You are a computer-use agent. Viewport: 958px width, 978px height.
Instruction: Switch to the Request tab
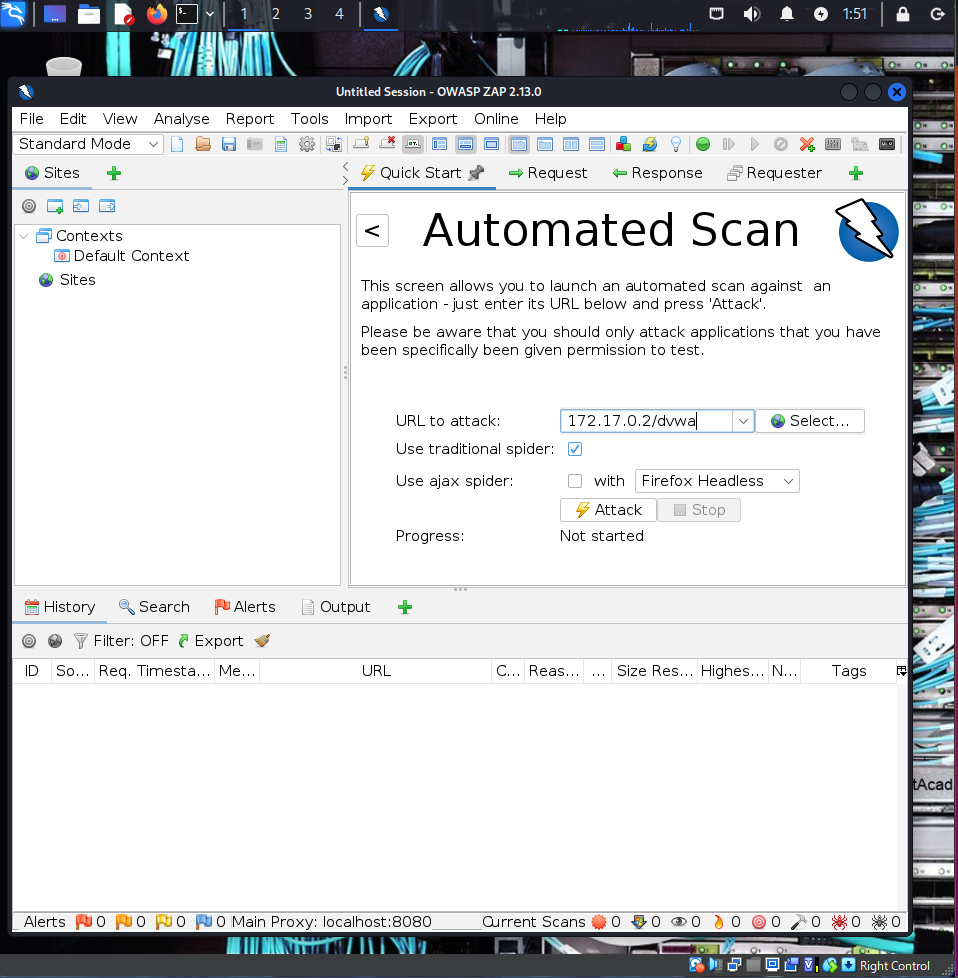pyautogui.click(x=548, y=173)
